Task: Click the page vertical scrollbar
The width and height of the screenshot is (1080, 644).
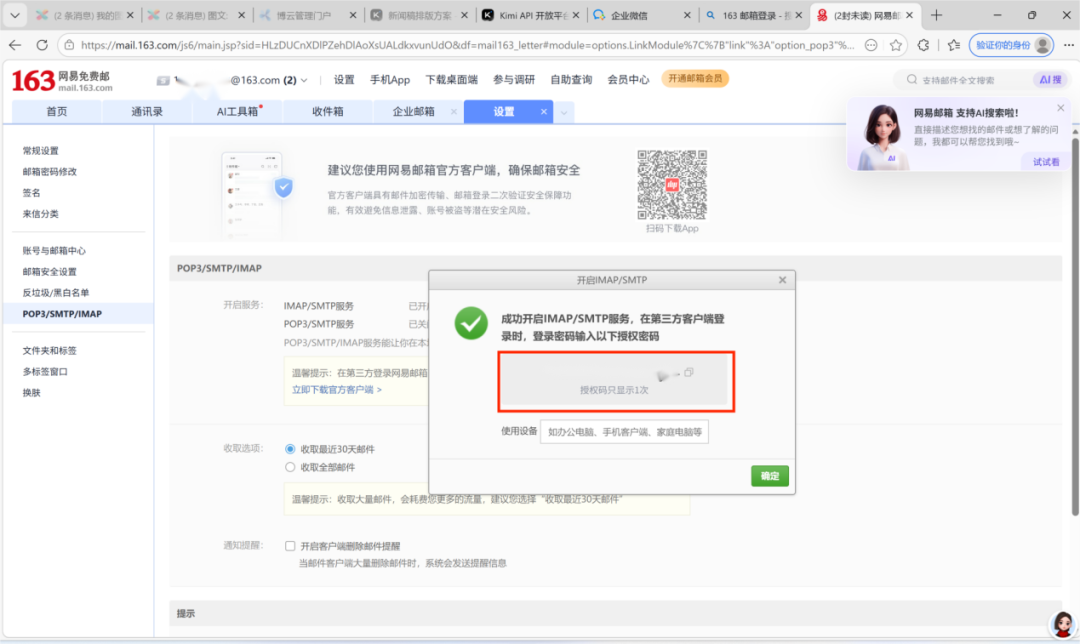Action: (1074, 326)
